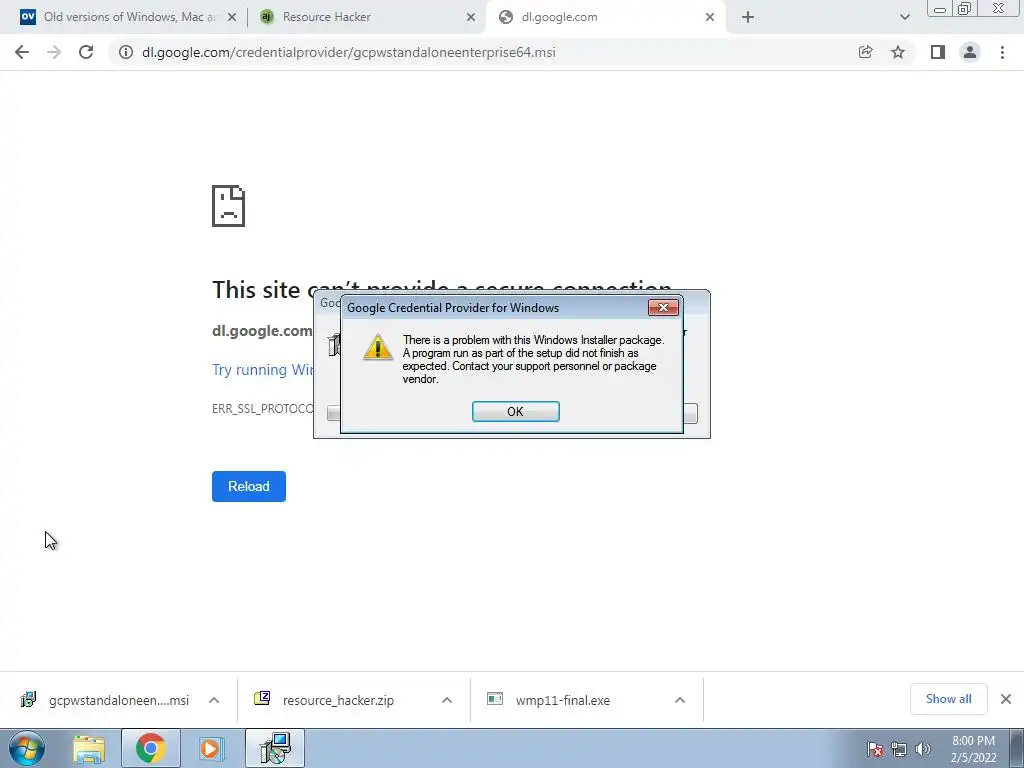
Task: Bookmark this page with star icon
Action: [898, 52]
